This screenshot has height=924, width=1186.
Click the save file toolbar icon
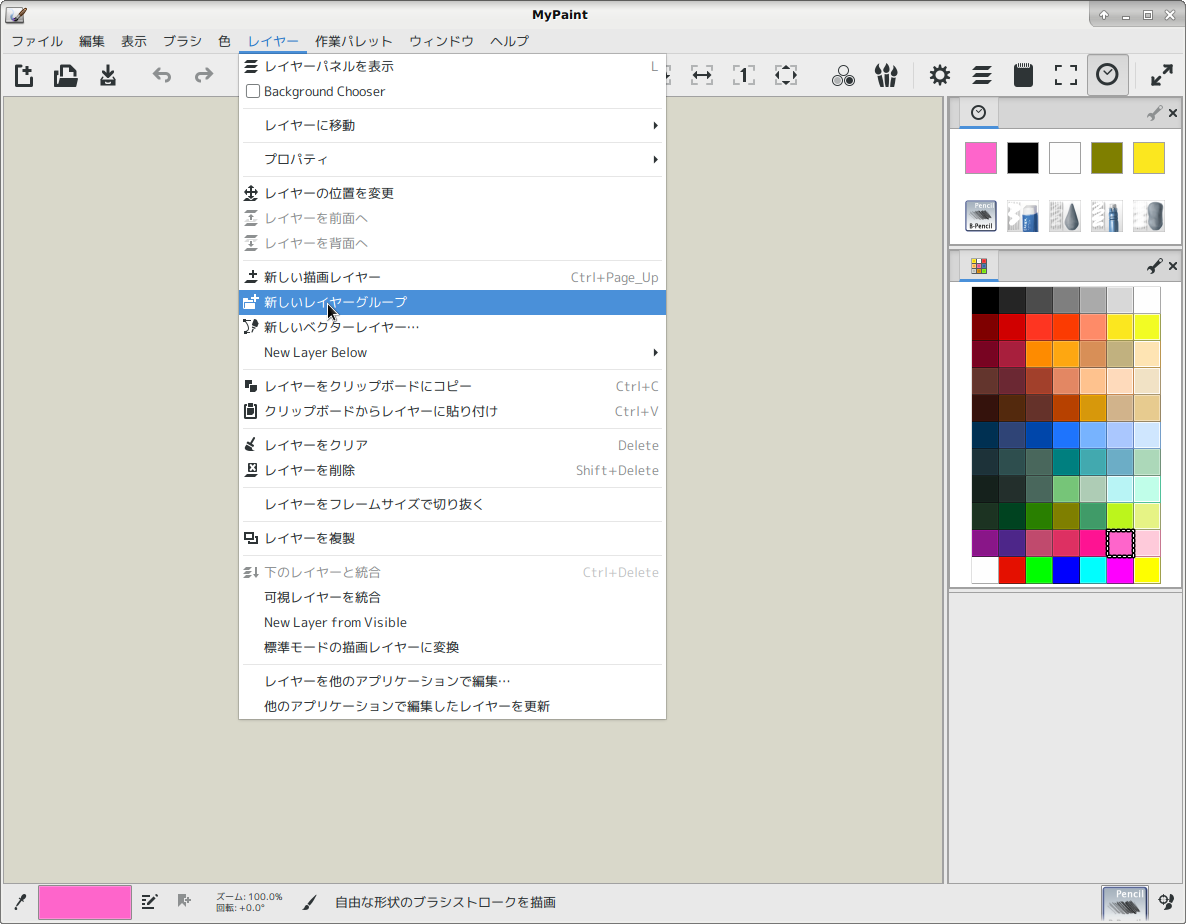point(108,75)
